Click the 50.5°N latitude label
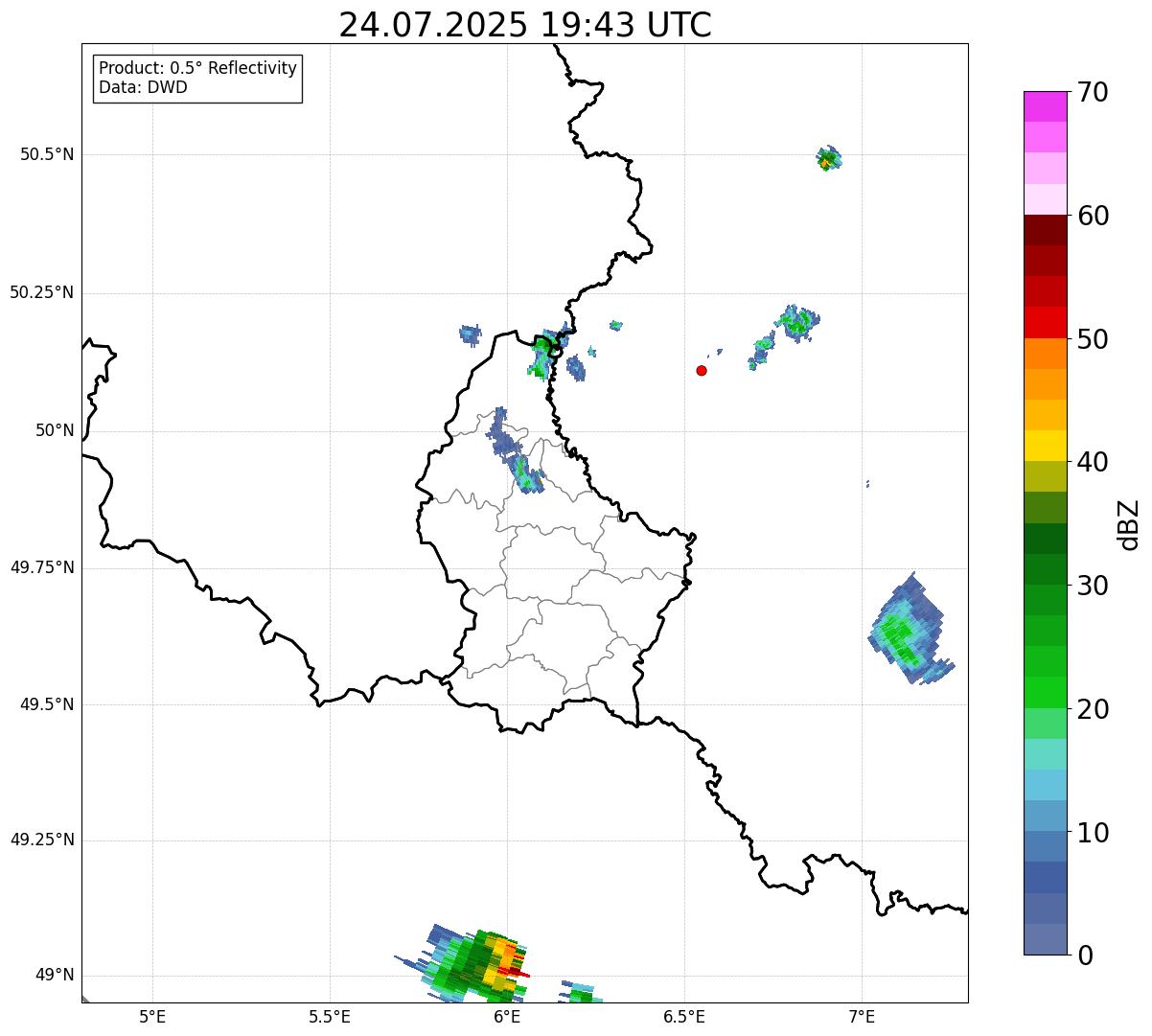The width and height of the screenshot is (1152, 1036). (47, 154)
